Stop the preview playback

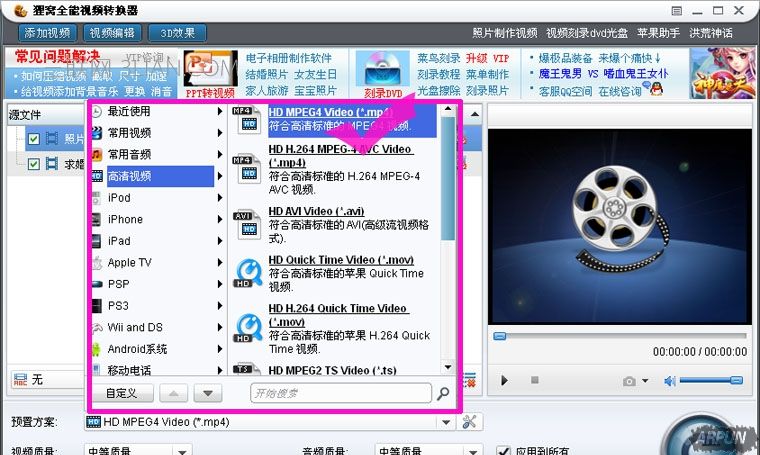coord(535,380)
